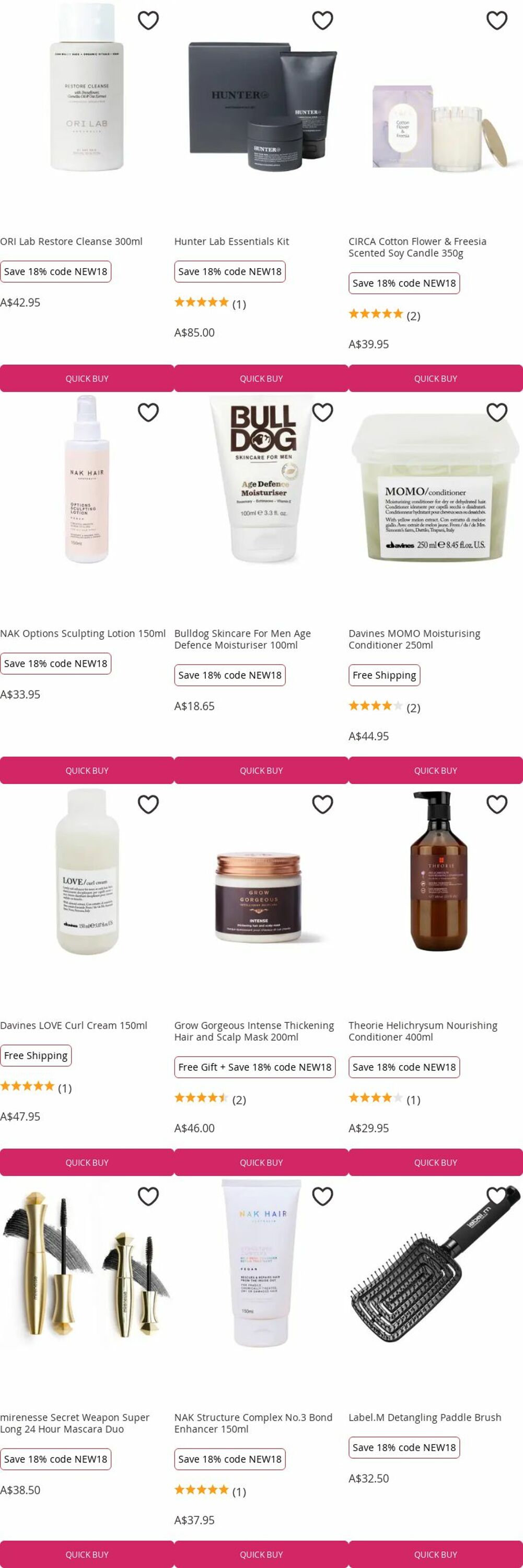Open the Label.M paddle brush image

point(435,1265)
